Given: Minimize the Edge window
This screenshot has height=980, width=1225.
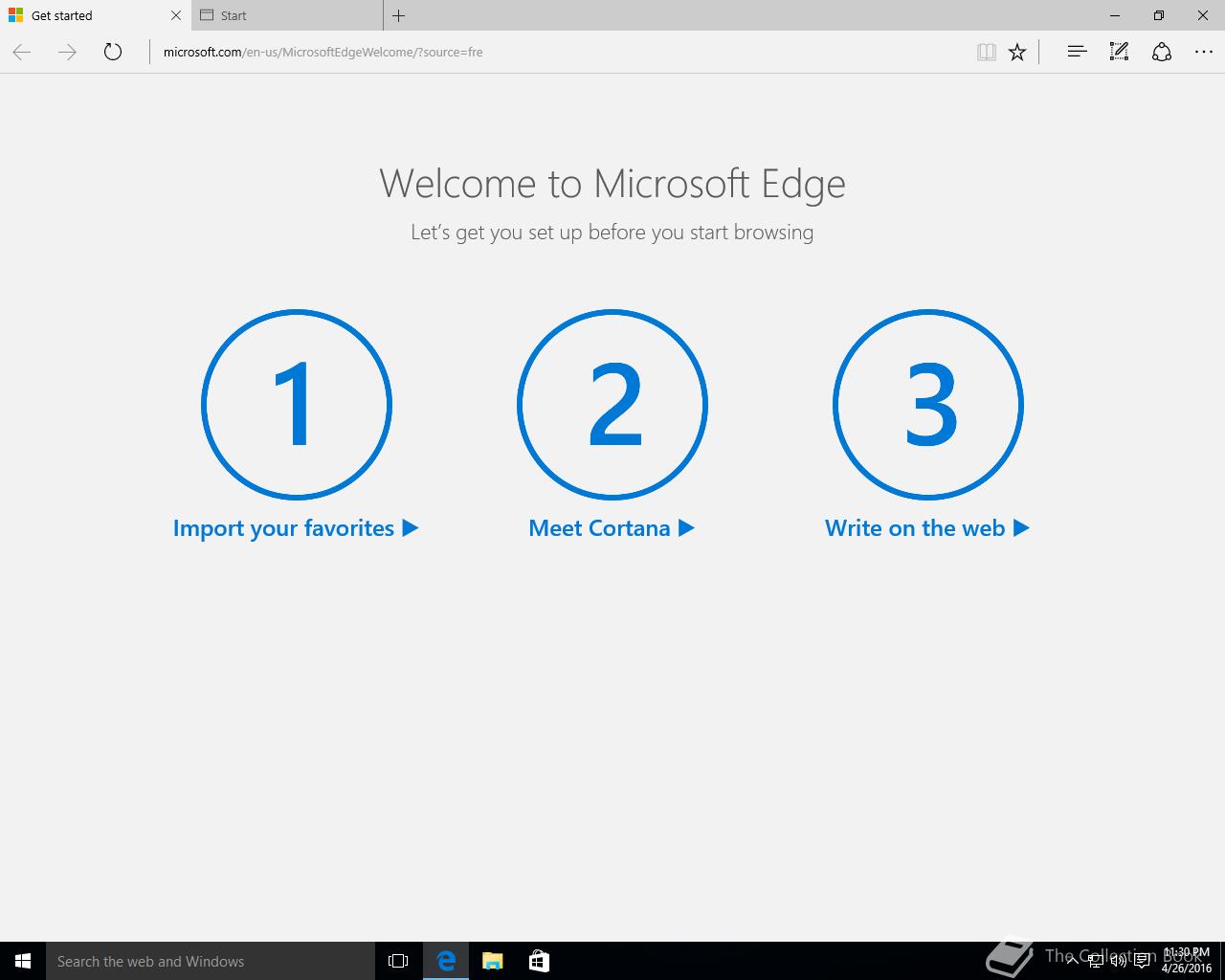Looking at the screenshot, I should (1115, 15).
